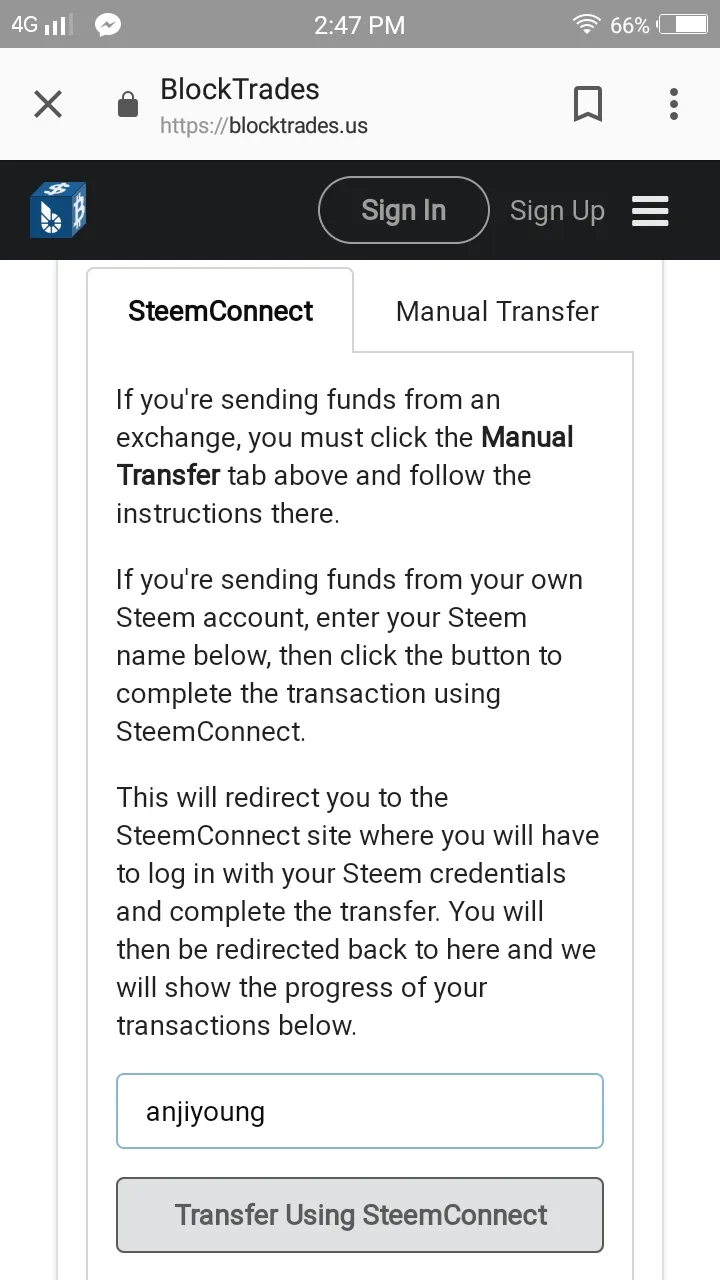
Task: Click Transfer Using SteemConnect button
Action: 360,1215
